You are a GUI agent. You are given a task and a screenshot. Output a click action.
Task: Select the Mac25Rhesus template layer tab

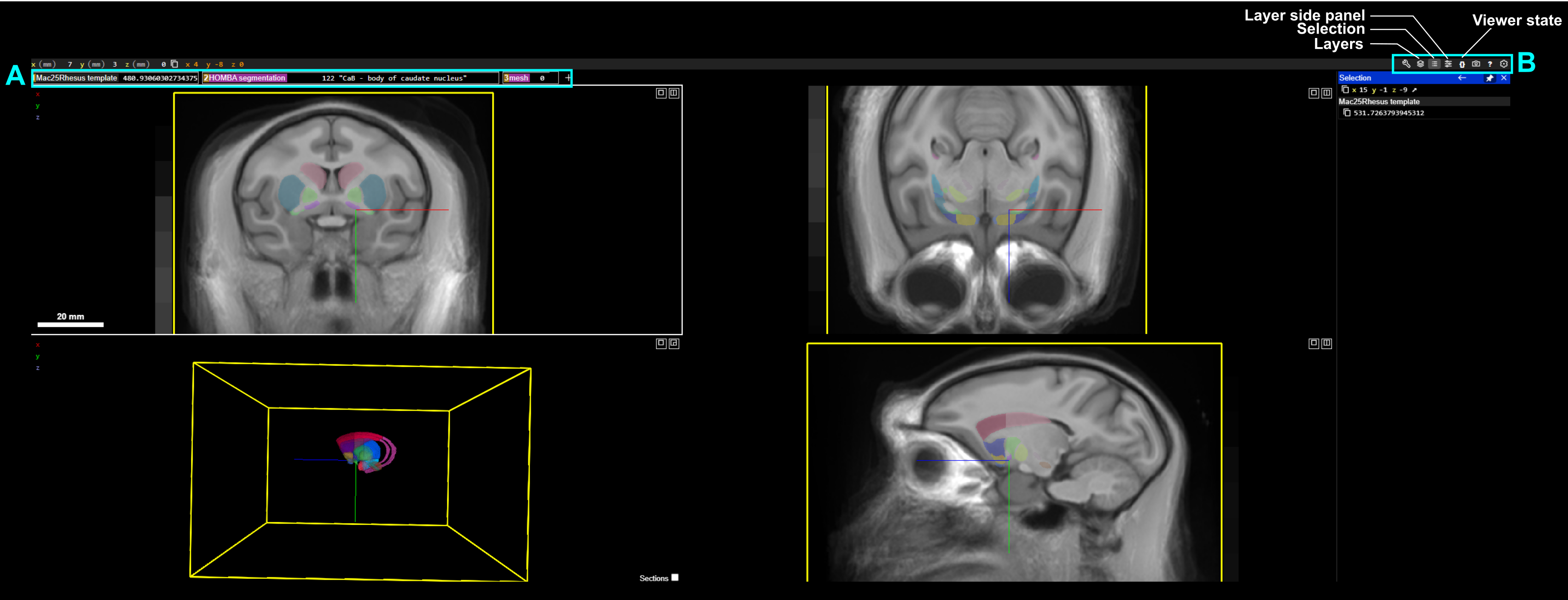76,78
